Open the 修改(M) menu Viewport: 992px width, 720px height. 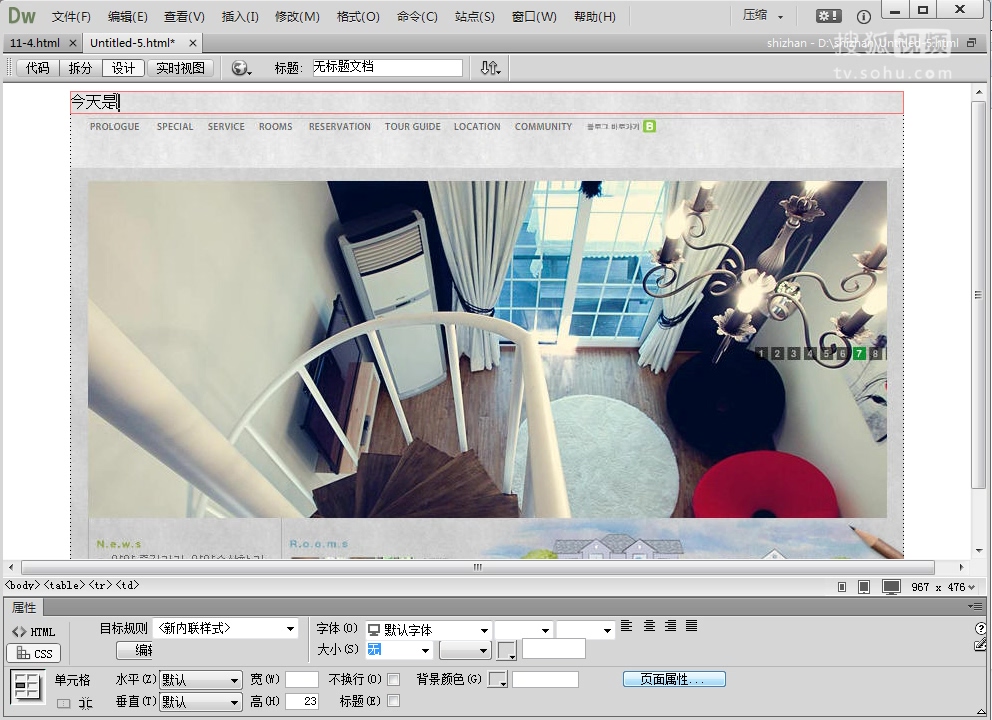[x=297, y=16]
